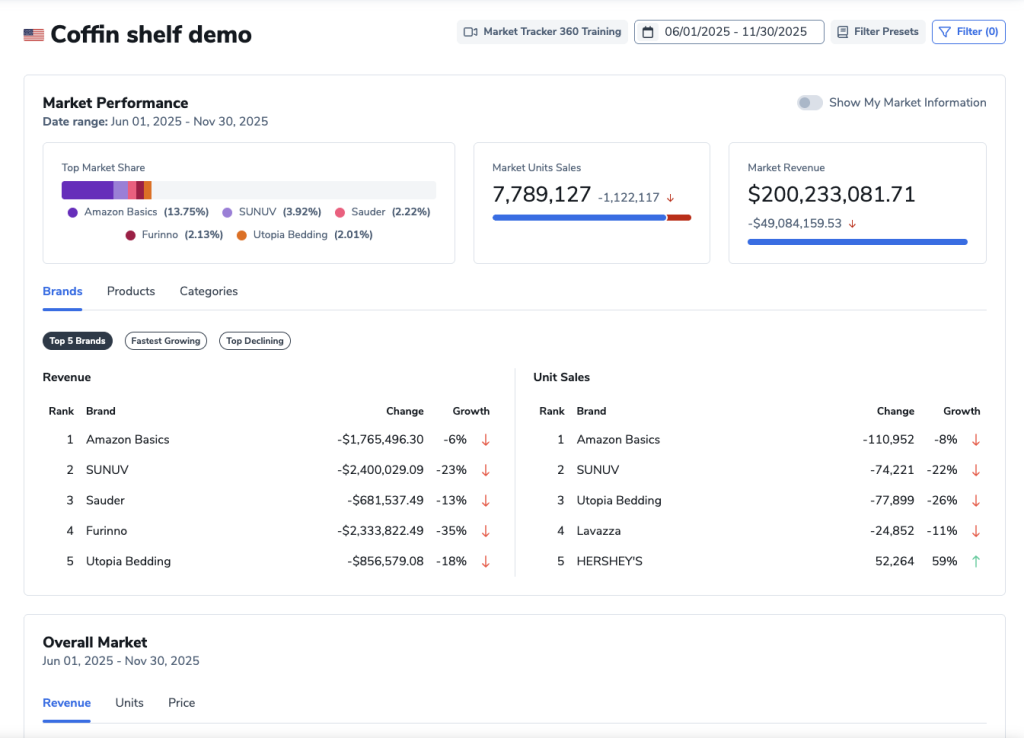This screenshot has width=1024, height=738.
Task: Select the Top Declining filter chip
Action: coord(255,341)
